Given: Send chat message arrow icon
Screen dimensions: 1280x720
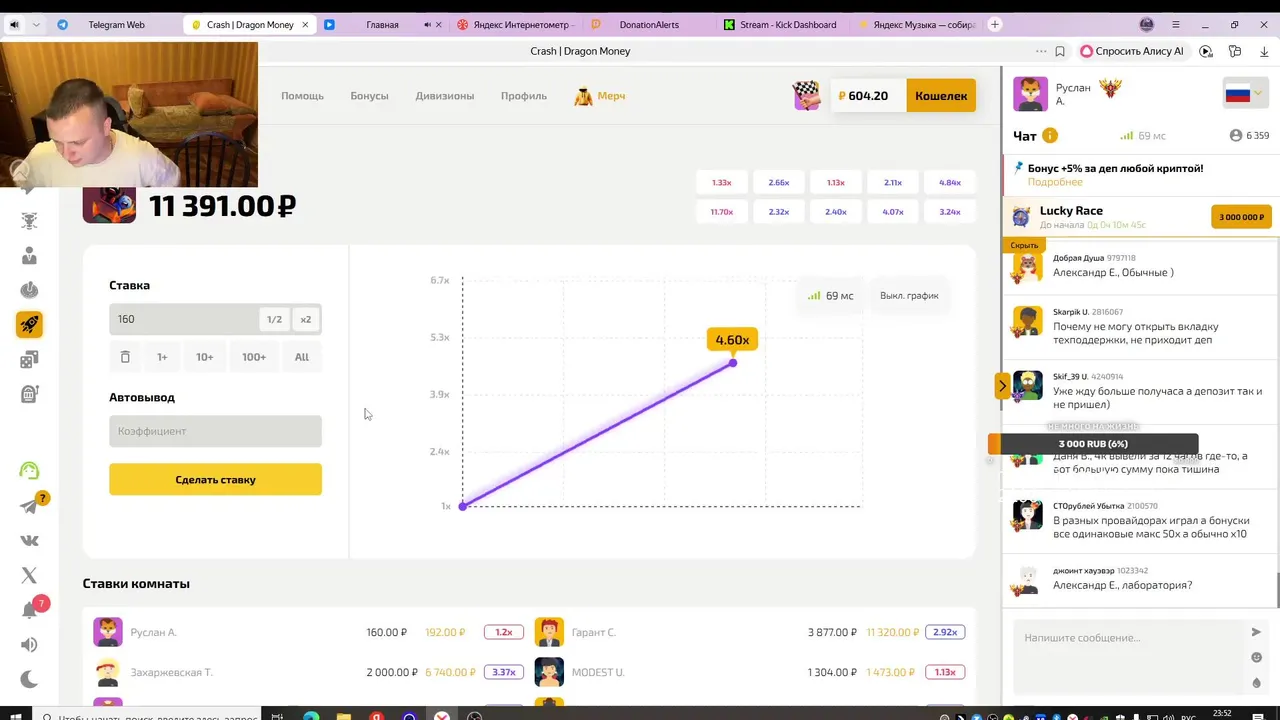Looking at the screenshot, I should click(x=1256, y=632).
